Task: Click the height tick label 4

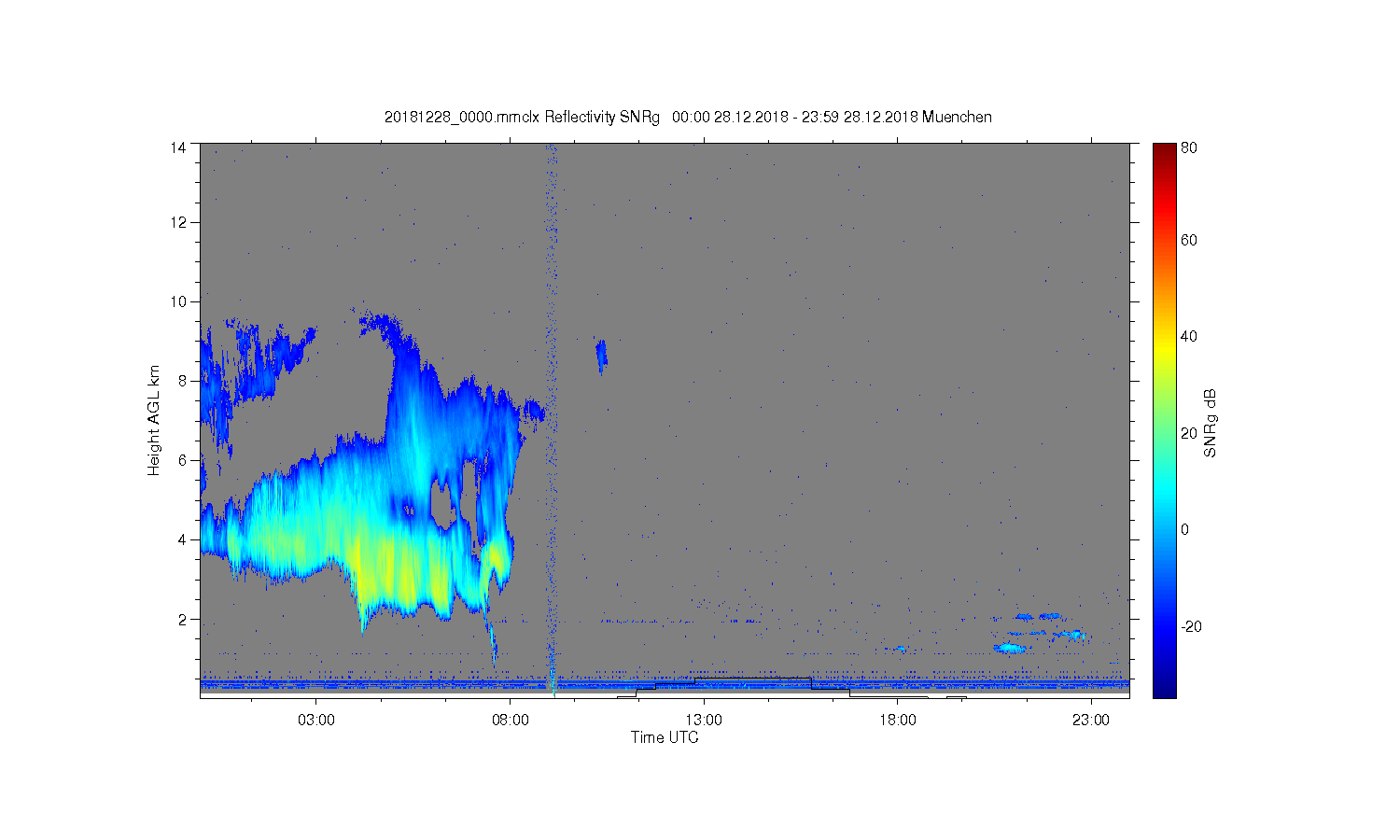Action: point(183,539)
